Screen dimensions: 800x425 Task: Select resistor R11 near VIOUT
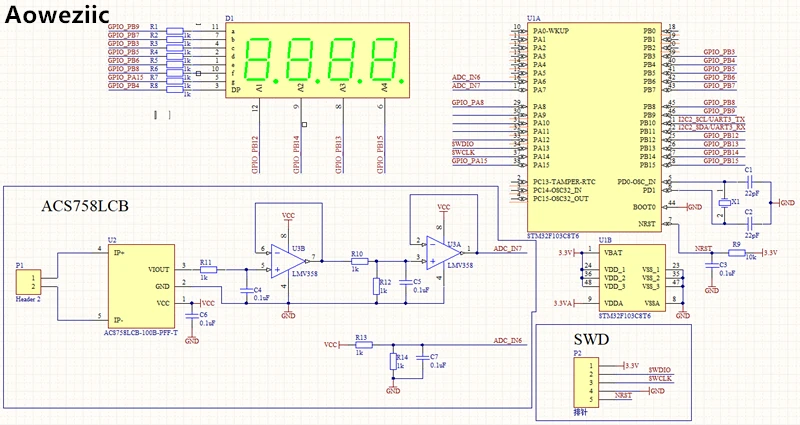tap(208, 270)
